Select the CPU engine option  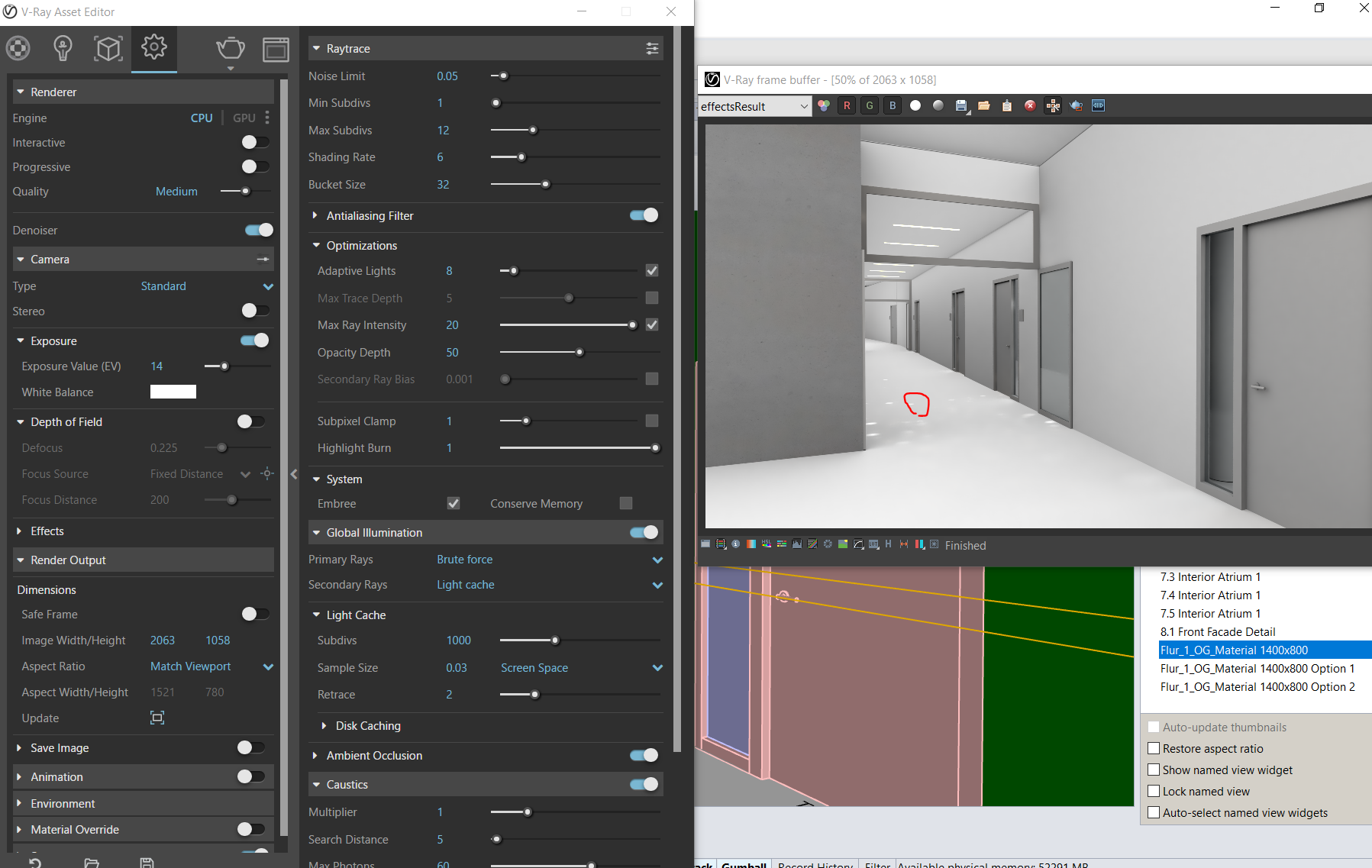click(x=202, y=118)
